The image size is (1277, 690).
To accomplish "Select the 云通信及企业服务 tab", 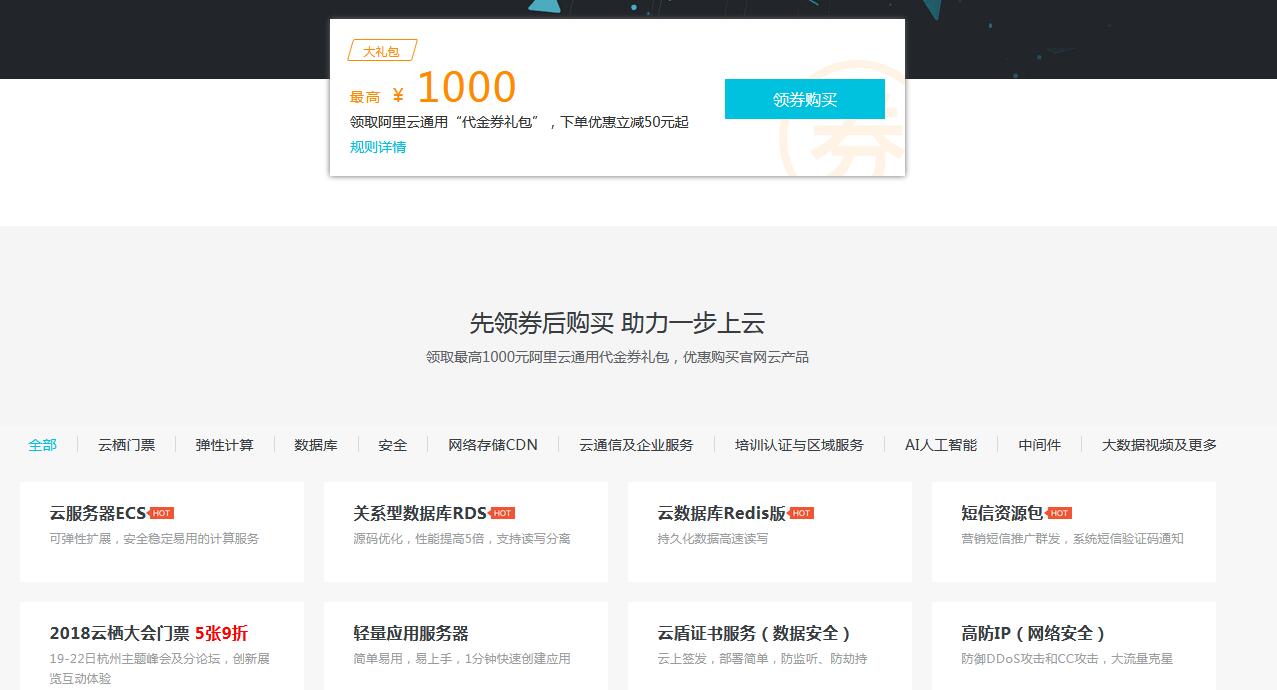I will click(x=636, y=445).
